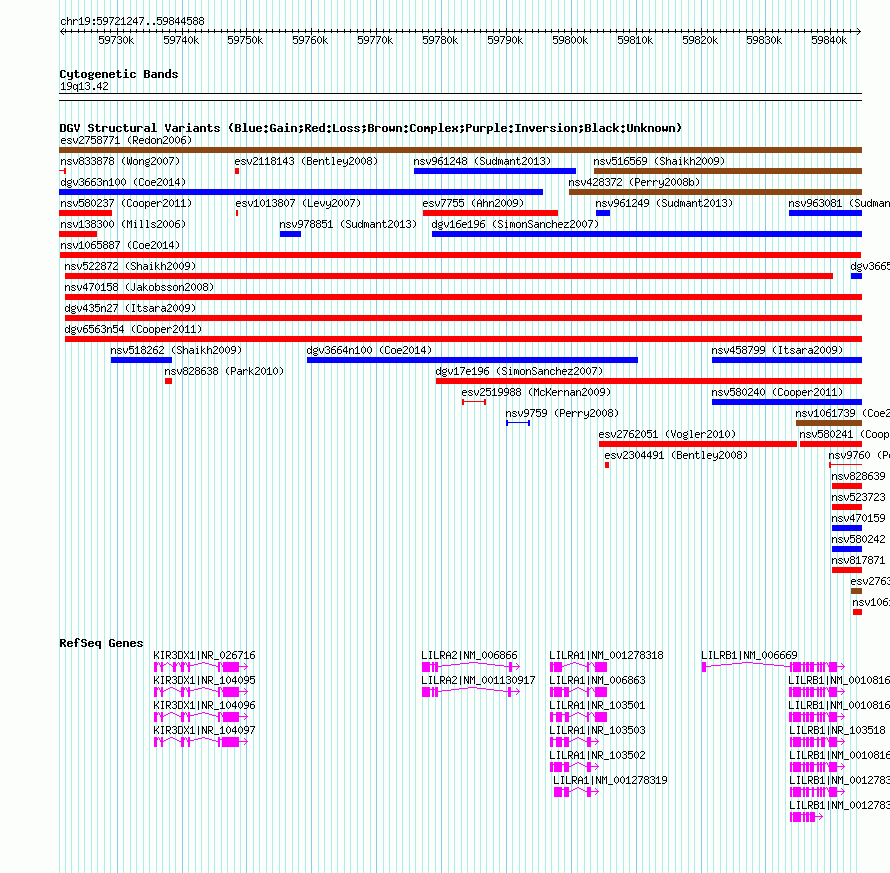Open dgv3664n100 (Coe2014) variant label
Screen dimensions: 890x873
click(x=369, y=350)
